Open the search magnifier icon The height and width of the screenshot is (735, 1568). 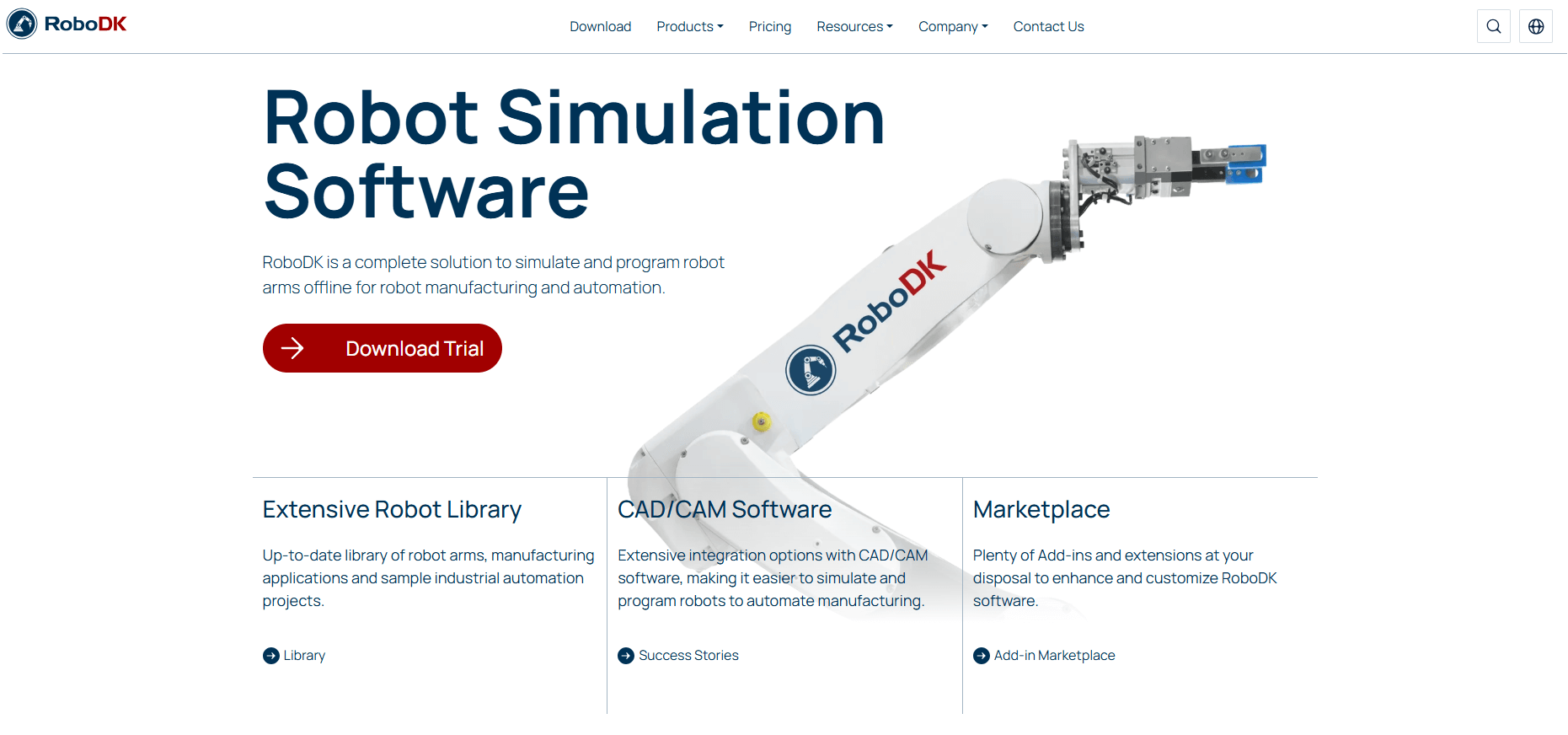point(1494,26)
